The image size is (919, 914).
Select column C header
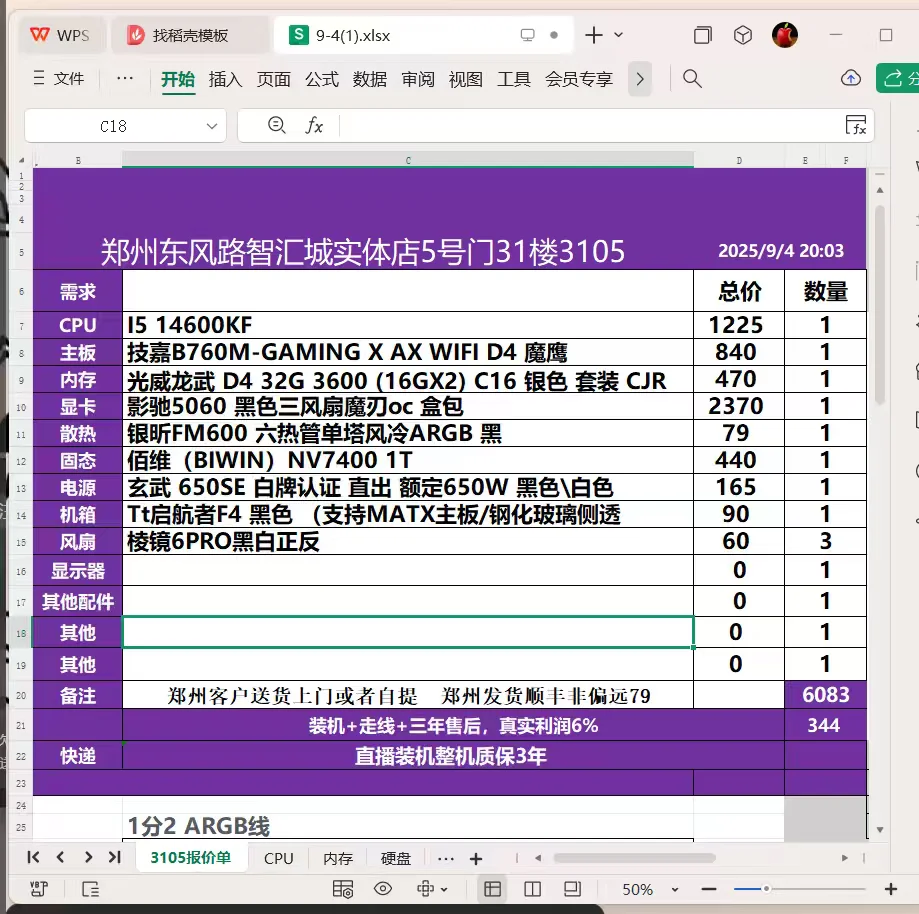(408, 160)
